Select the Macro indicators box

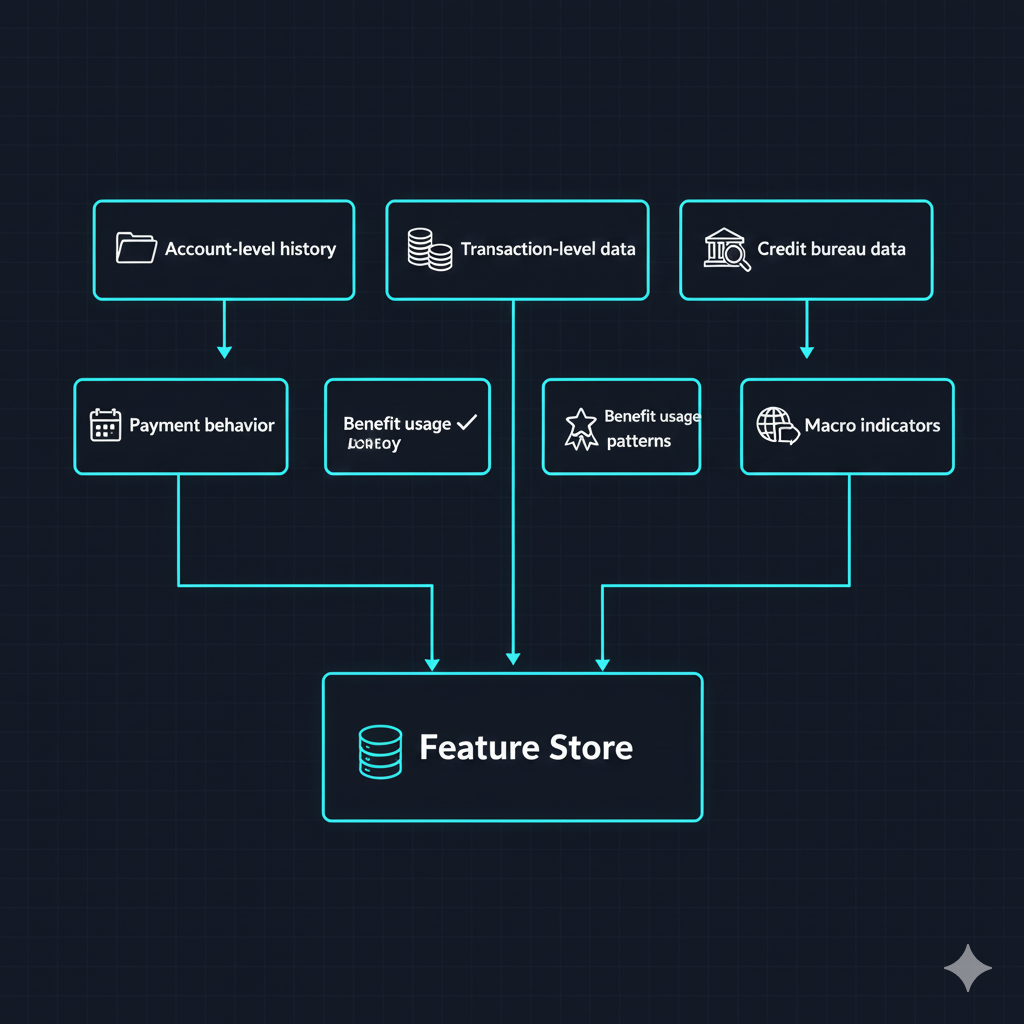coord(846,425)
